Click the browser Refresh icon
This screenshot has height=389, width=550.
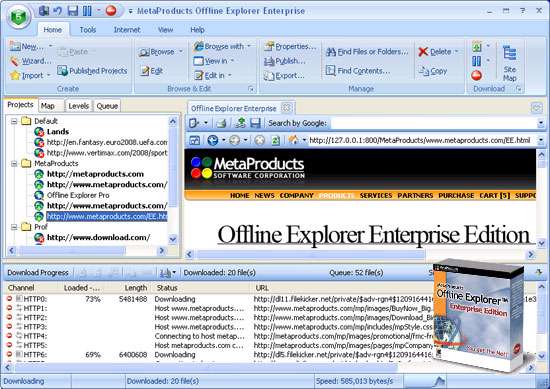[276, 140]
